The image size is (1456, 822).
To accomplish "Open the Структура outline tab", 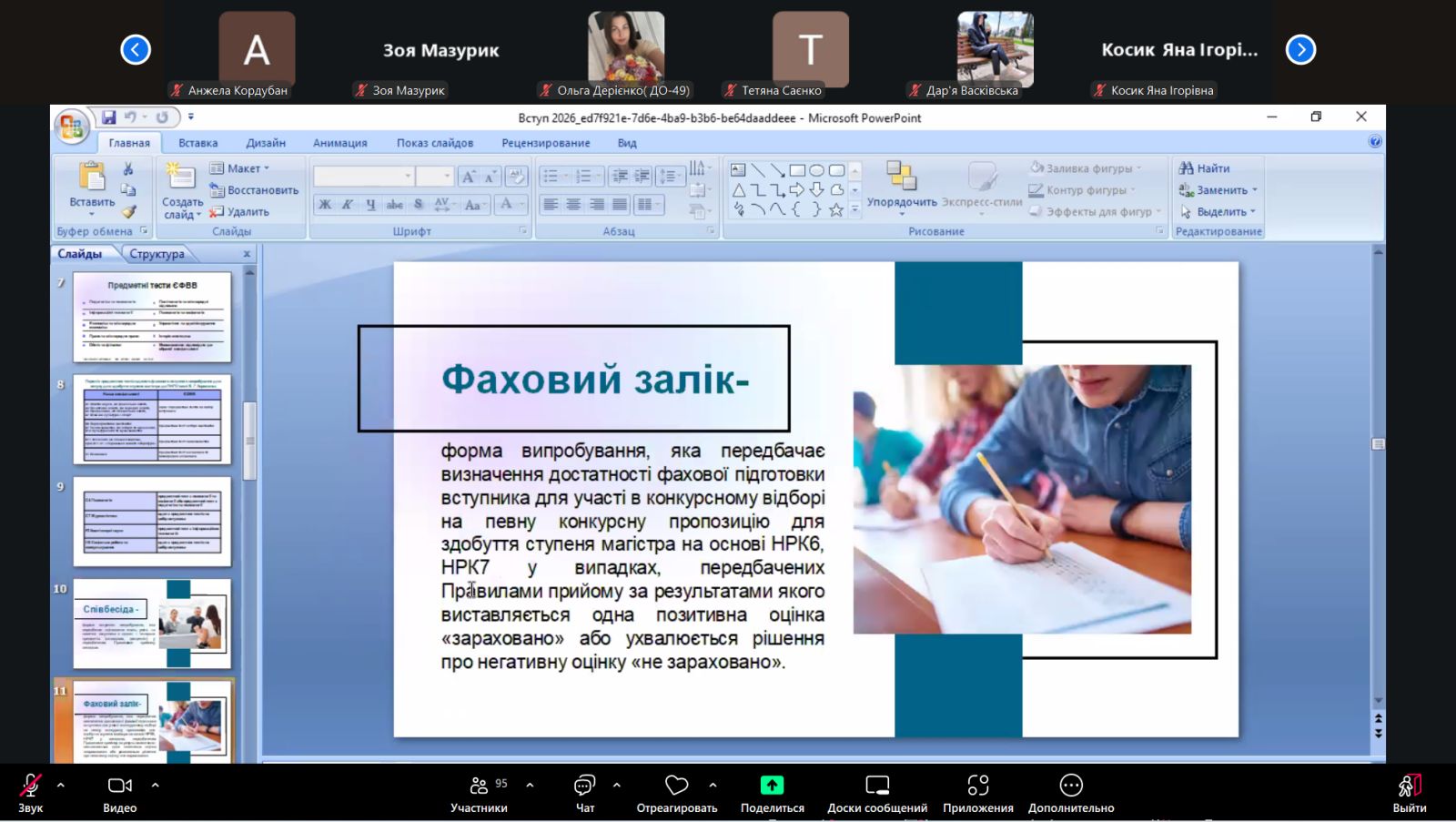I will [x=157, y=254].
